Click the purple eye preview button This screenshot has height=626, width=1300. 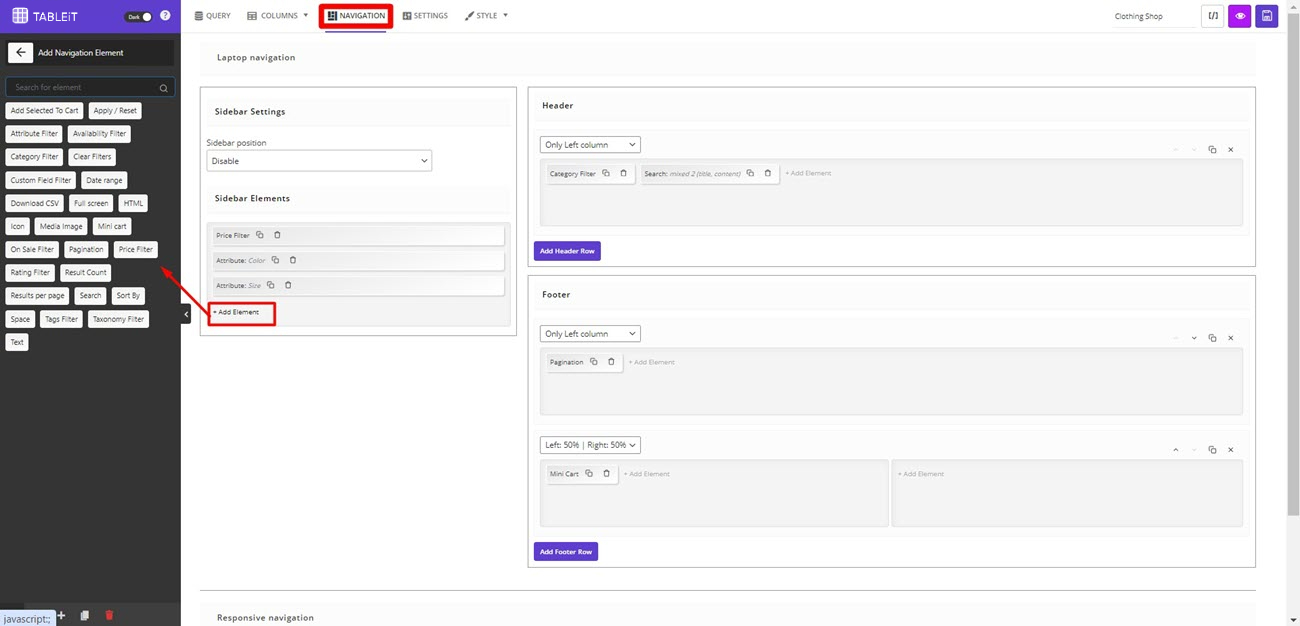(1240, 16)
